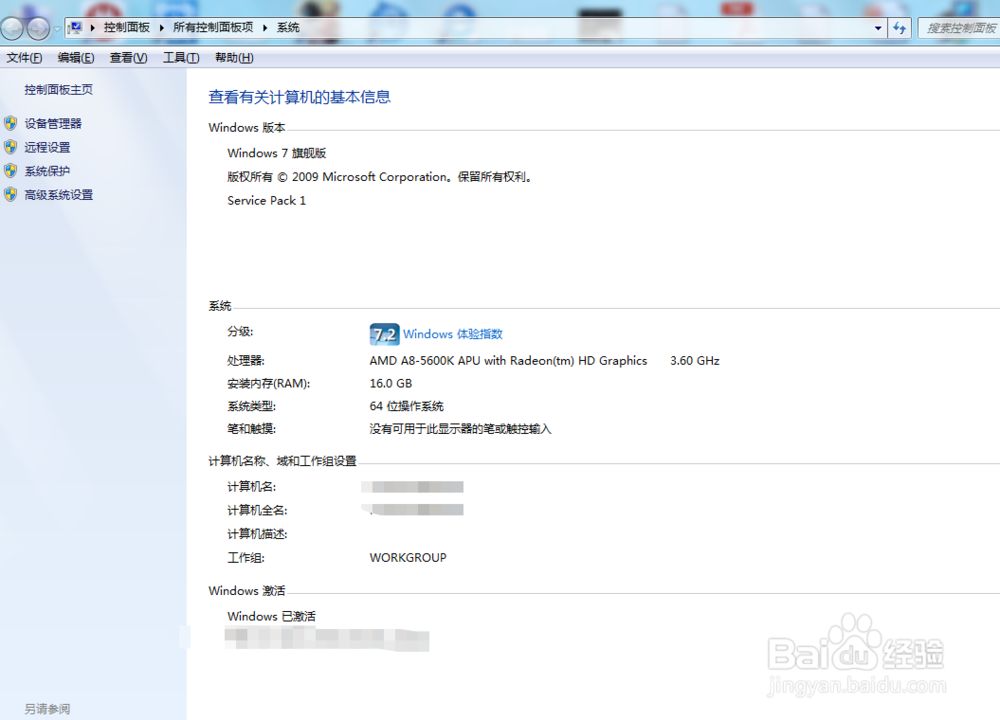This screenshot has height=720, width=1000.
Task: Expand arrow after 控制面板 breadcrumb
Action: tap(161, 27)
